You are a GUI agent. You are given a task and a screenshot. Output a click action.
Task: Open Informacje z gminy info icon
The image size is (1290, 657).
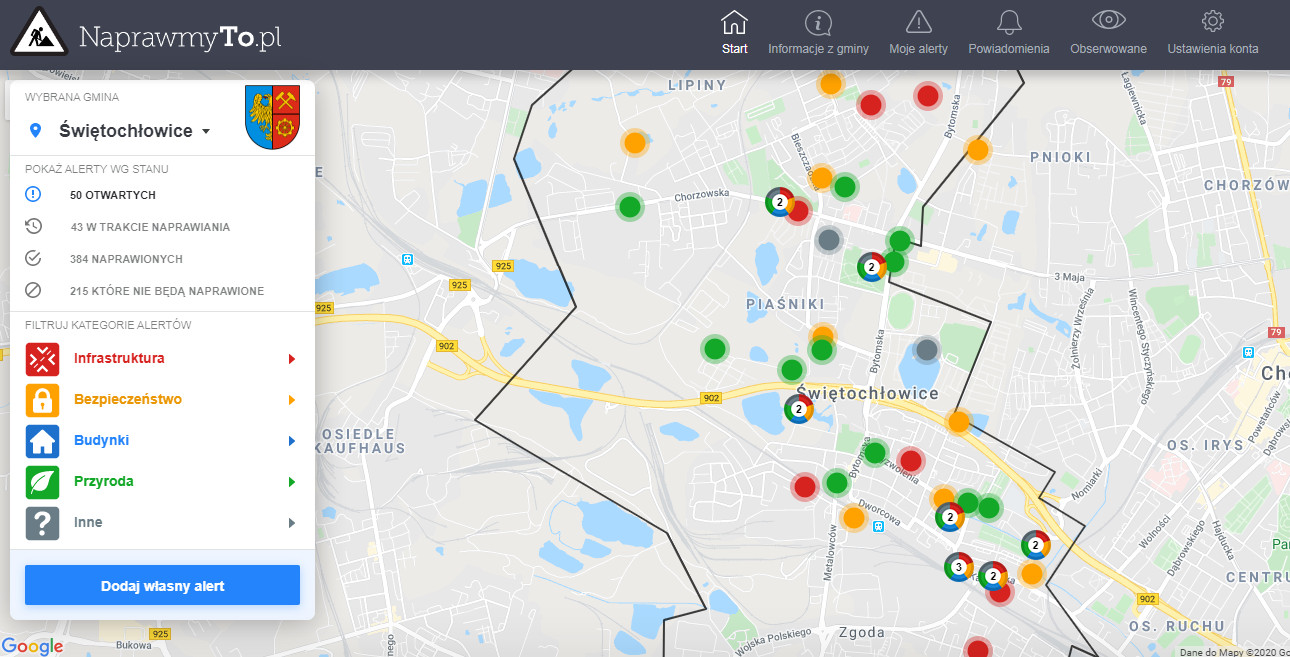tap(818, 23)
